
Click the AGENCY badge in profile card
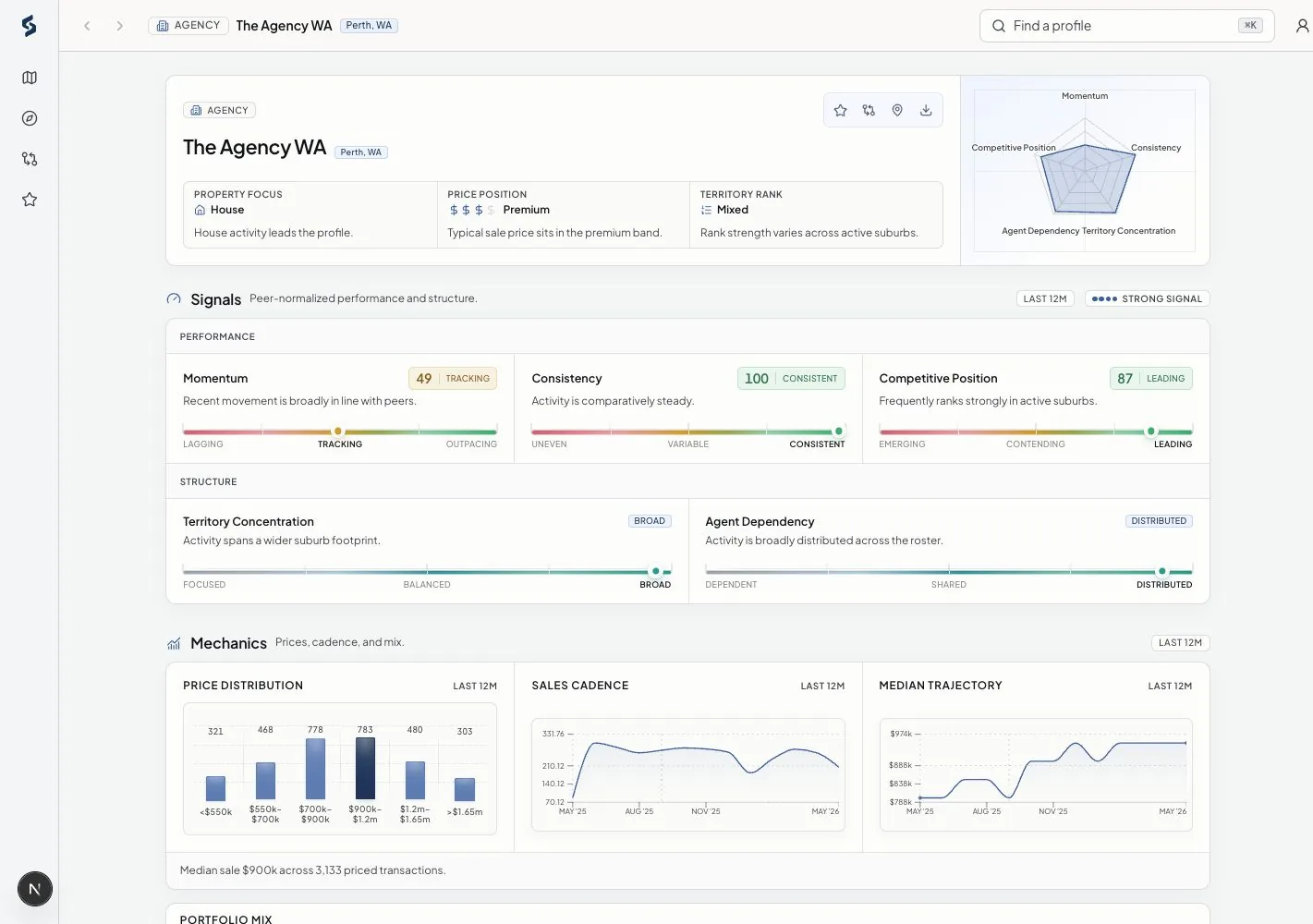(220, 110)
